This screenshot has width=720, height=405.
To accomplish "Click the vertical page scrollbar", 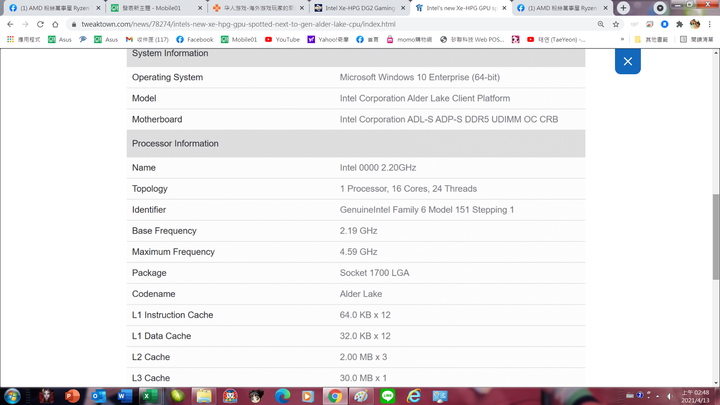I will click(716, 236).
